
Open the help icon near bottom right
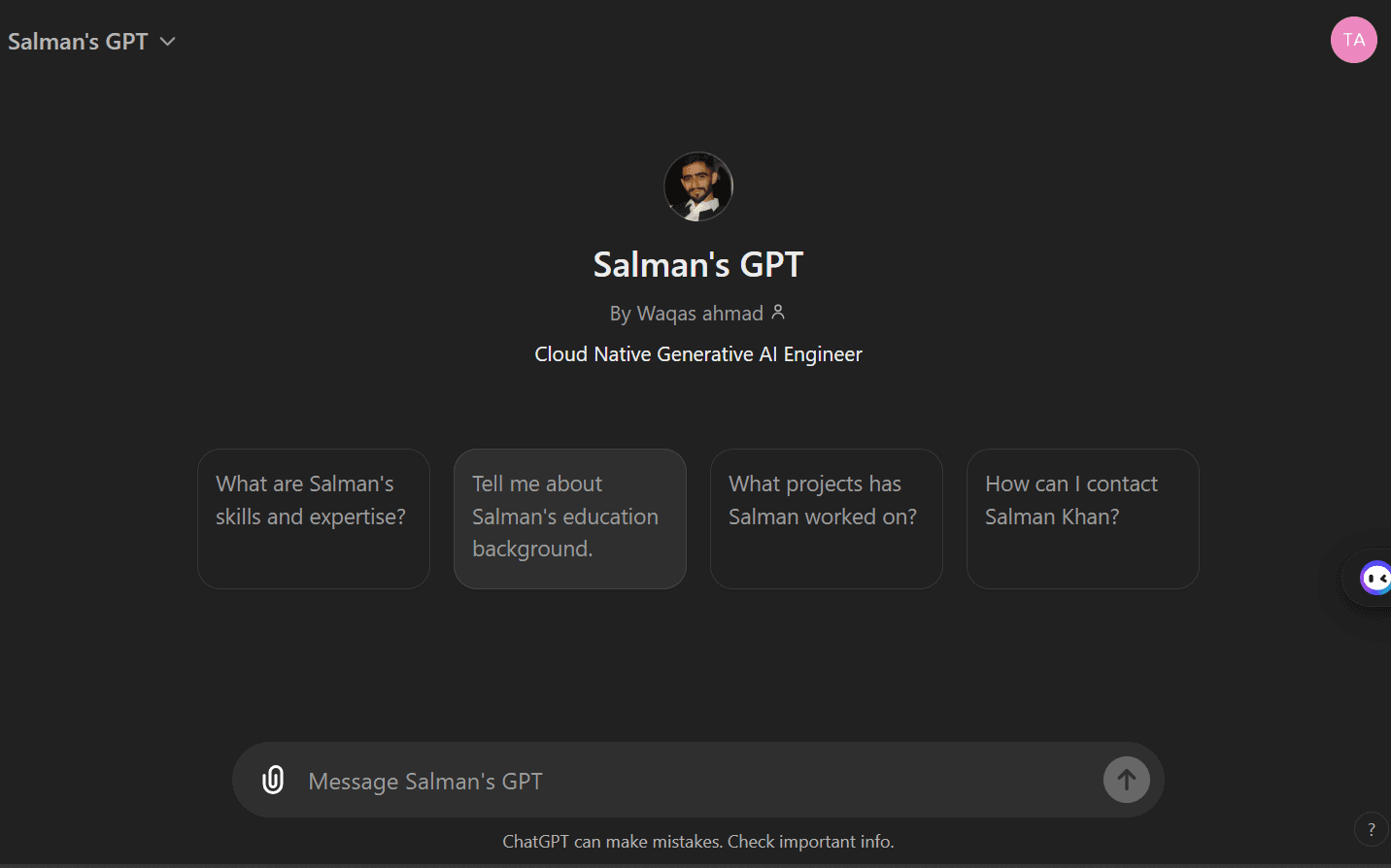pyautogui.click(x=1372, y=829)
